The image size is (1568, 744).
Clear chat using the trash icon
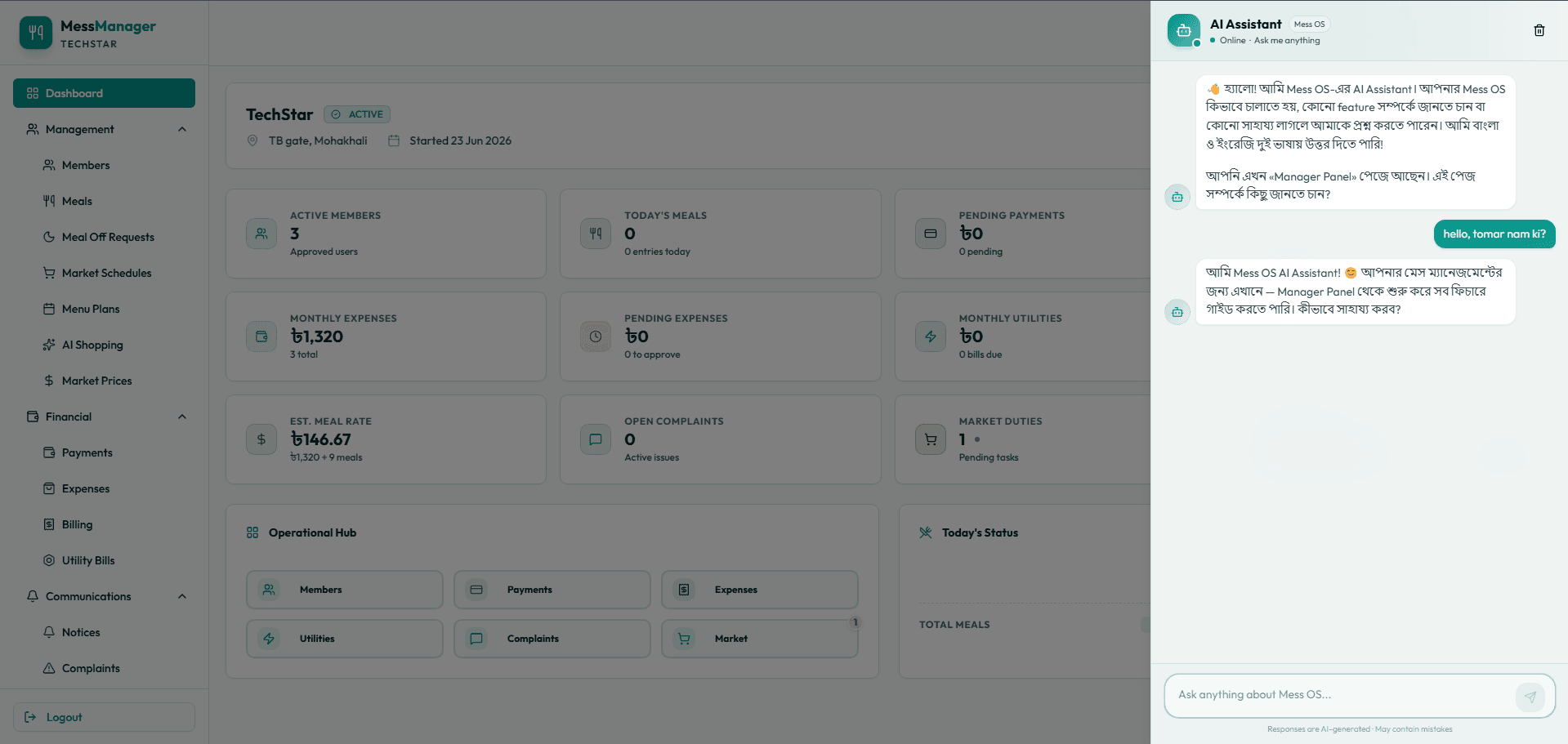(1539, 30)
